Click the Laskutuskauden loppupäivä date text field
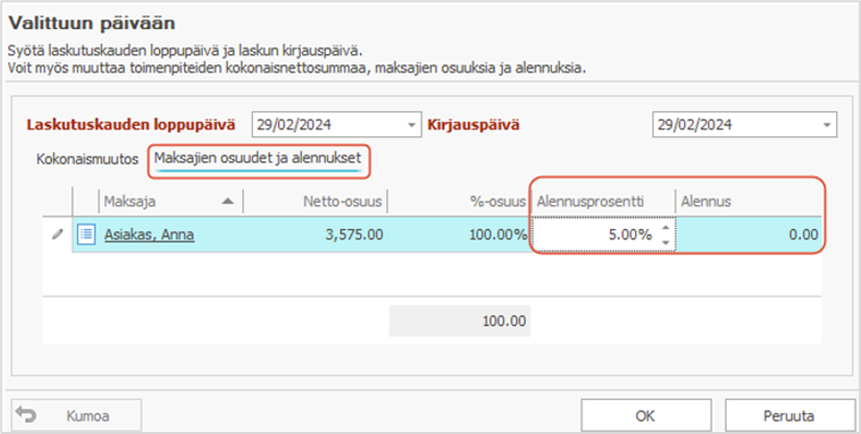 point(328,125)
